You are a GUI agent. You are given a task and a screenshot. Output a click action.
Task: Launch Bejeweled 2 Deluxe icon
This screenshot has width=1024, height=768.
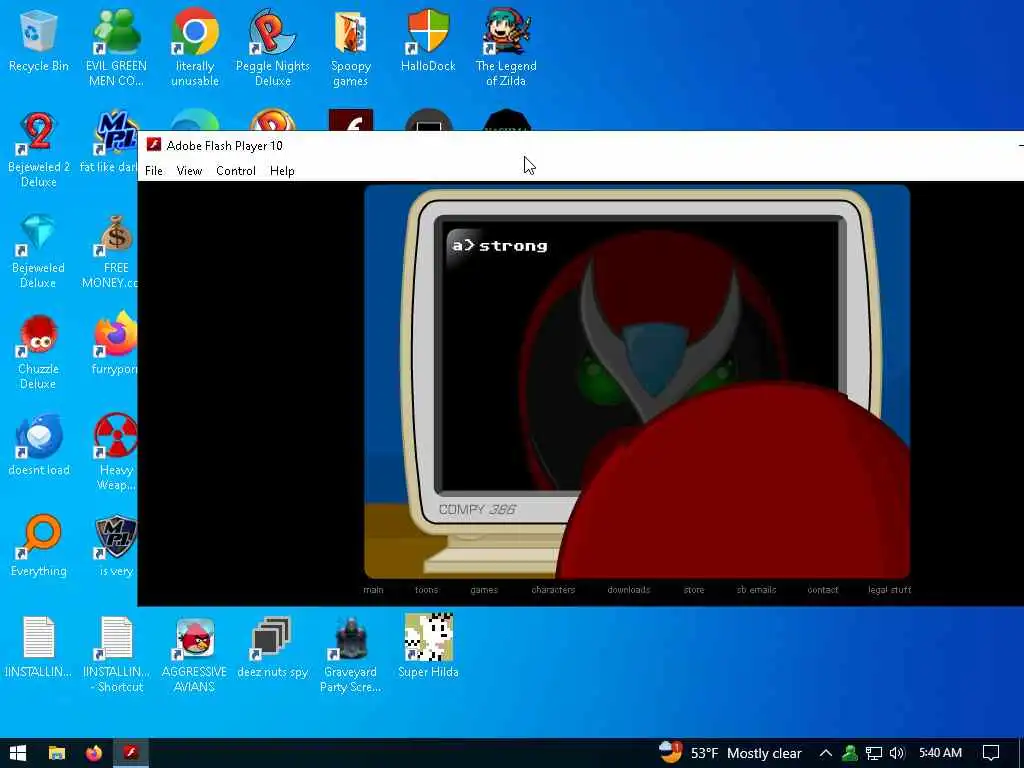coord(39,149)
